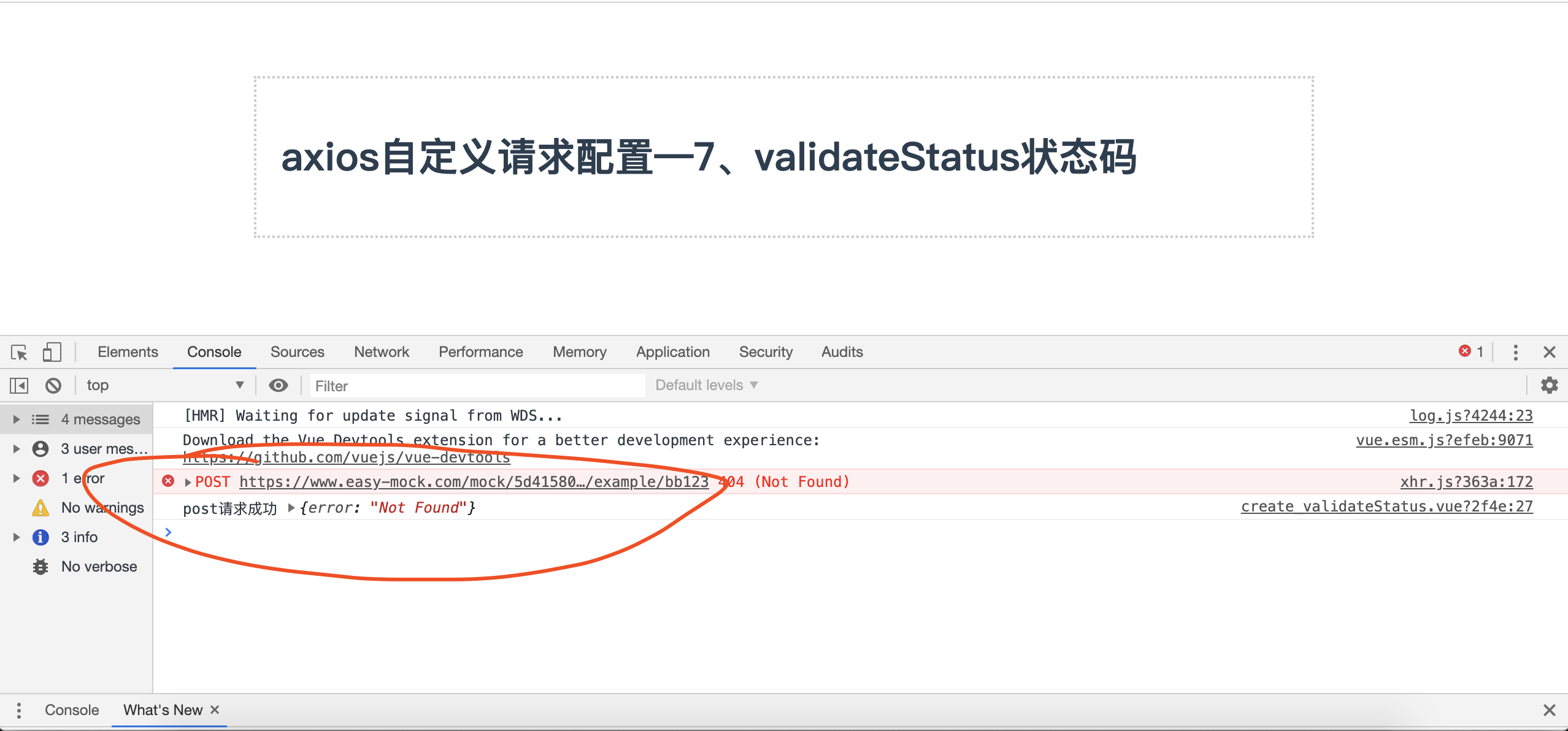Switch to the Network tab
The height and width of the screenshot is (731, 1568).
click(x=381, y=353)
